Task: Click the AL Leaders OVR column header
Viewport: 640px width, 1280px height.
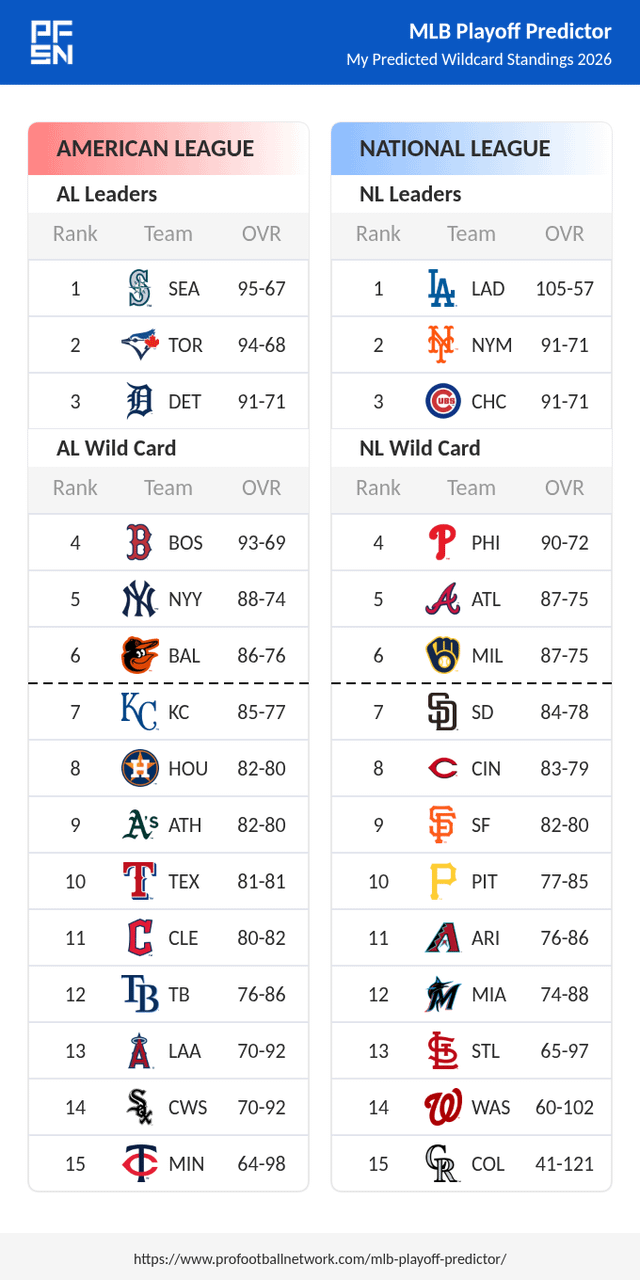Action: pos(262,234)
